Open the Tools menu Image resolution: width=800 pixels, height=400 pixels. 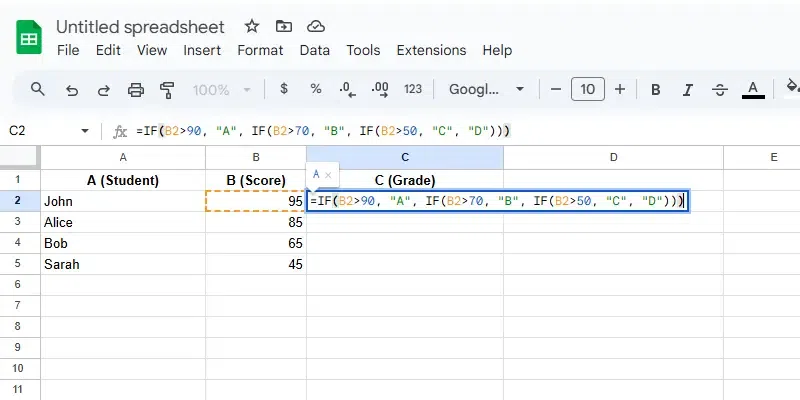click(x=363, y=50)
